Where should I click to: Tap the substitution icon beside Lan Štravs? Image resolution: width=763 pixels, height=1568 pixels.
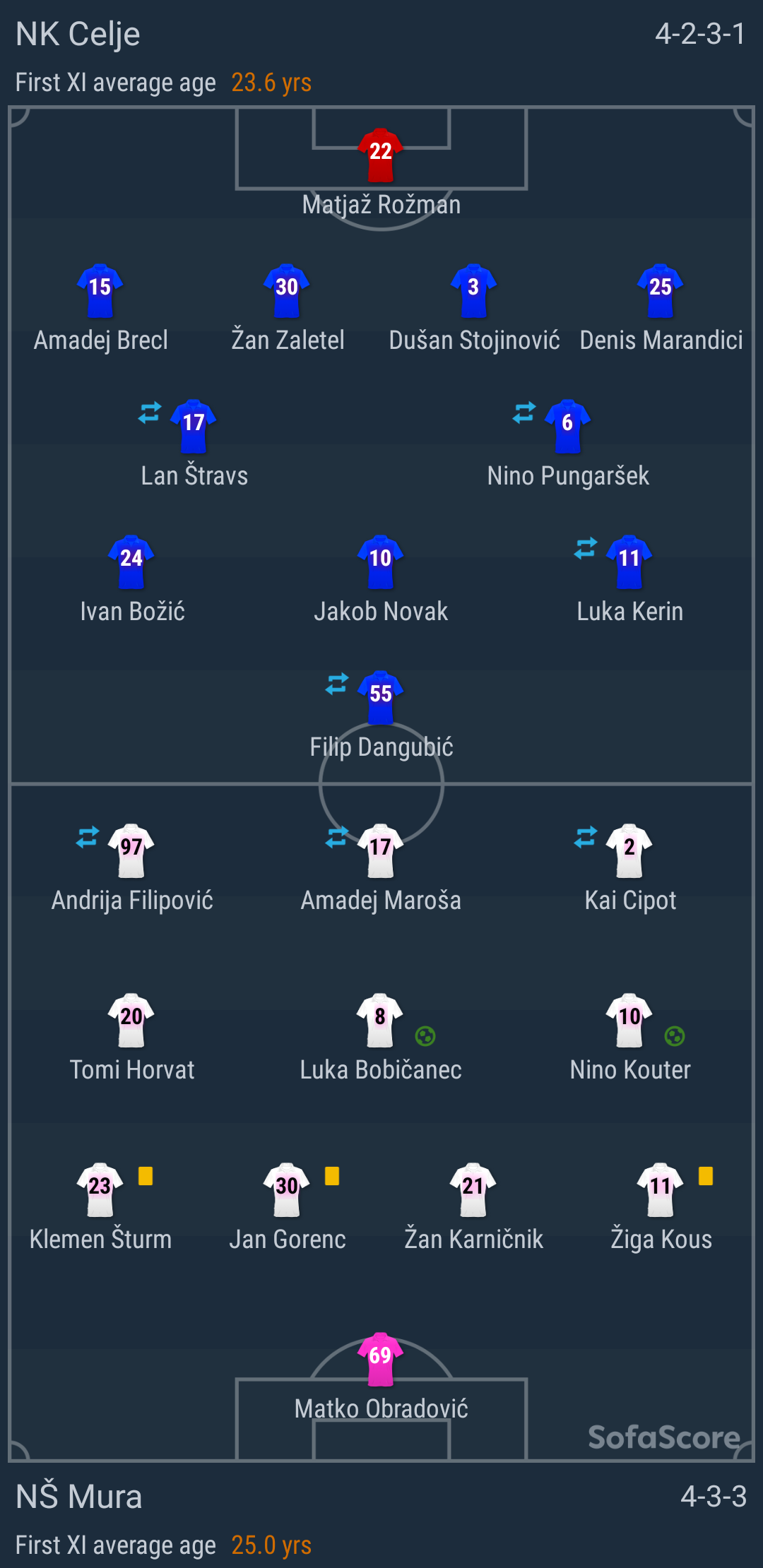(150, 412)
